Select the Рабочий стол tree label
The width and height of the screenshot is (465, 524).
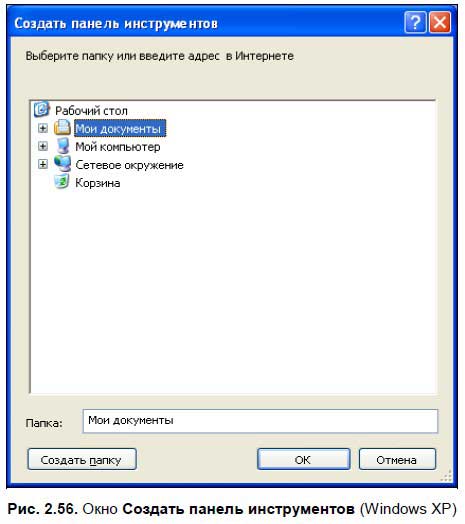91,111
